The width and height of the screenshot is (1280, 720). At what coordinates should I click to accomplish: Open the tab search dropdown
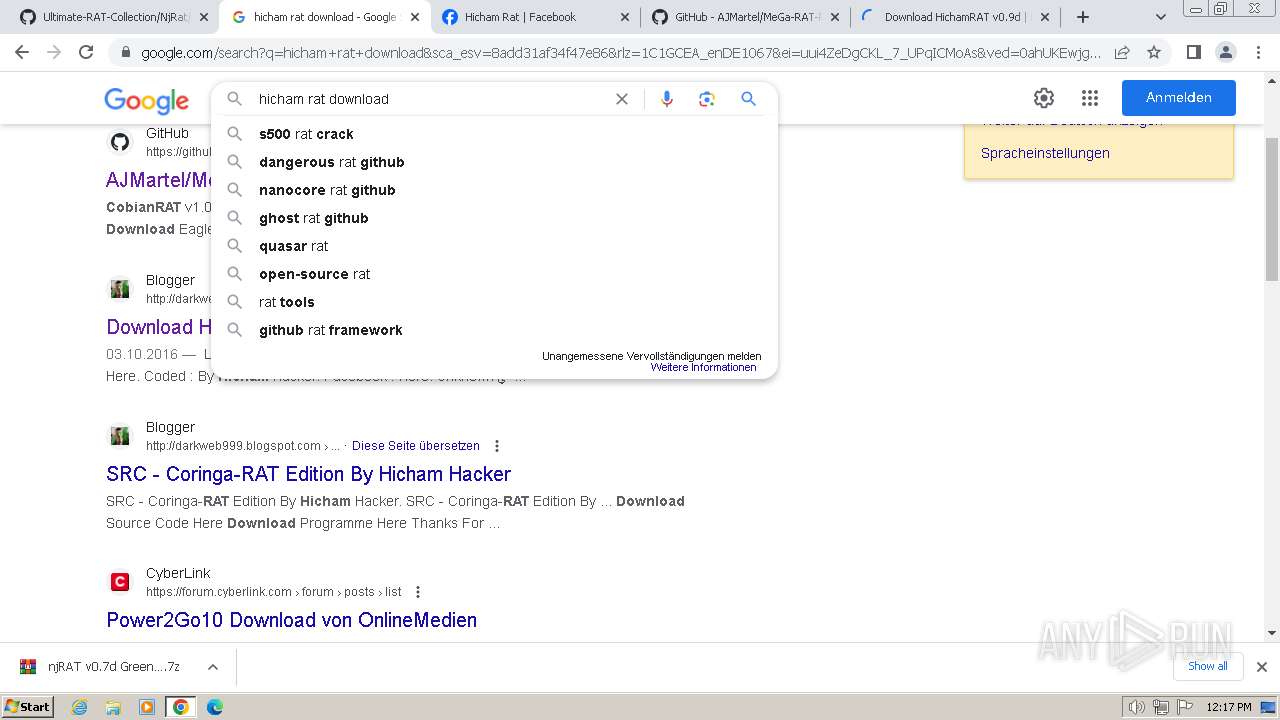tap(1160, 17)
